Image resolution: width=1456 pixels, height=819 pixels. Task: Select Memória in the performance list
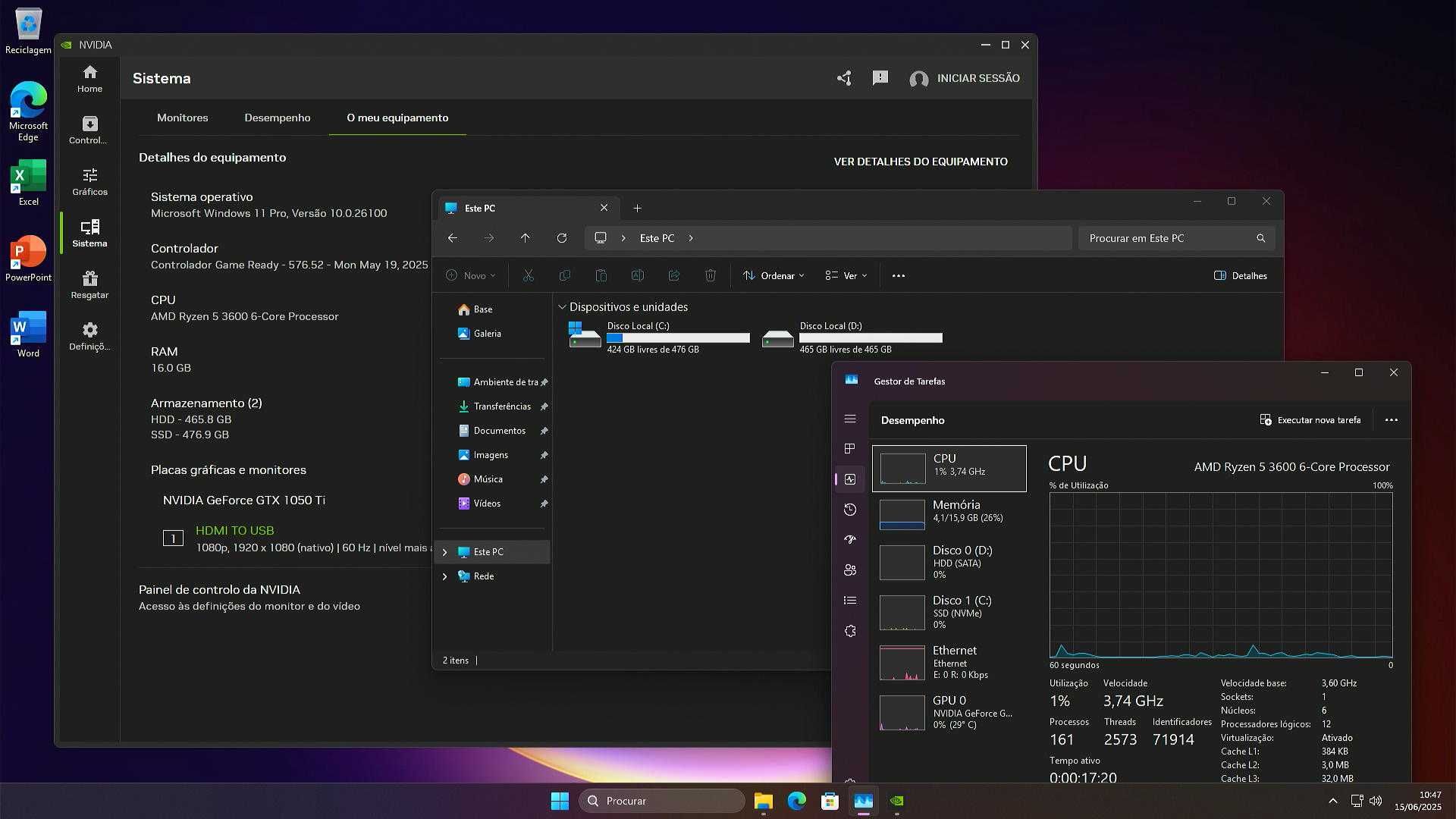(949, 514)
